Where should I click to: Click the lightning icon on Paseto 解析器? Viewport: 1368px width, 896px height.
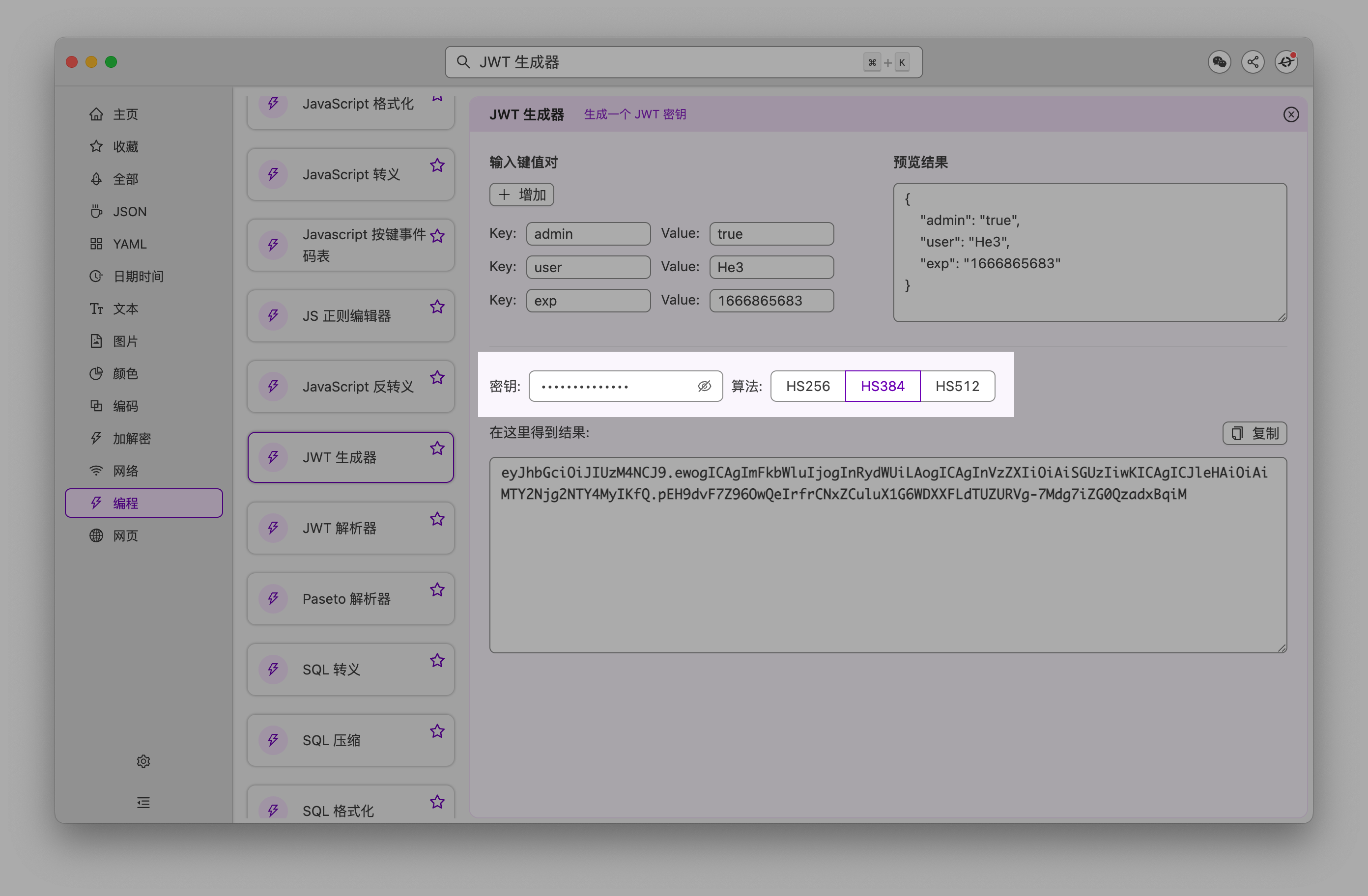(273, 598)
